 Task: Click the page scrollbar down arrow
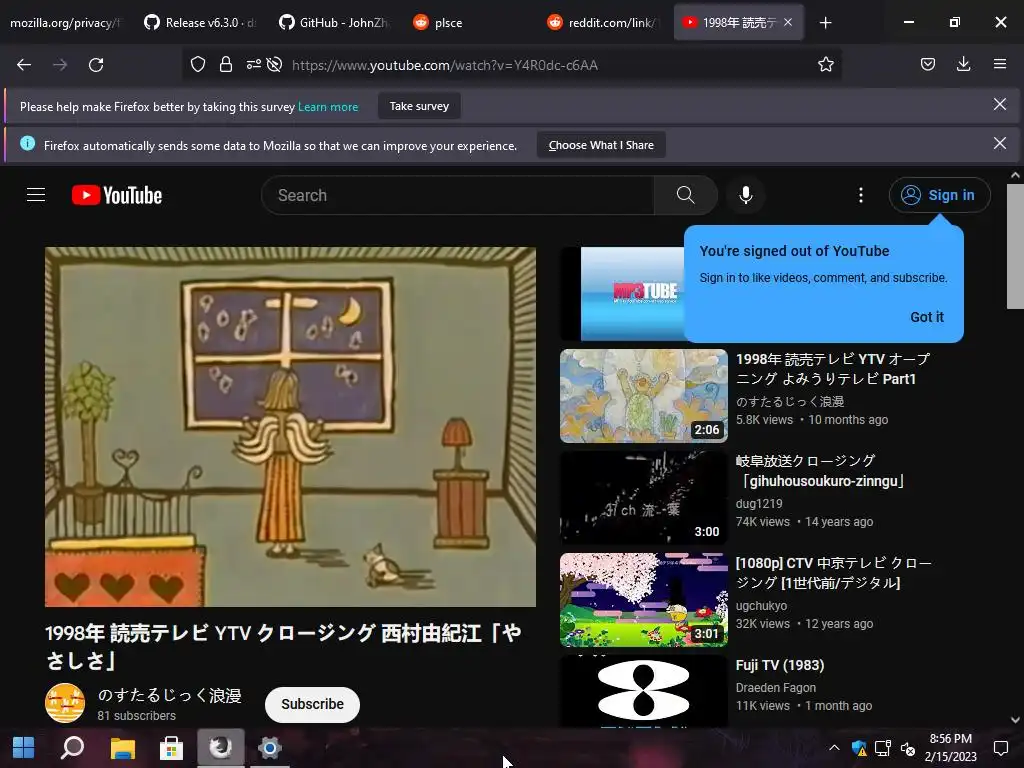(1015, 720)
